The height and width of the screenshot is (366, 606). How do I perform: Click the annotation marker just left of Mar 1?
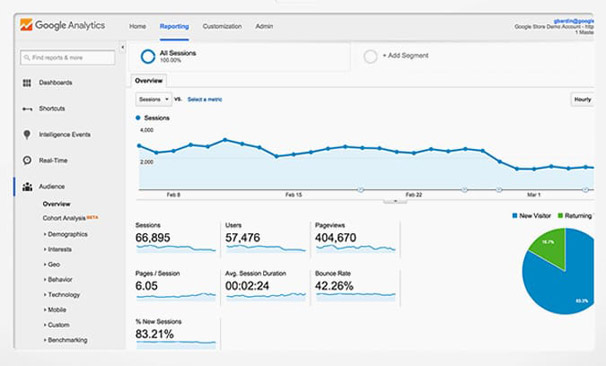point(499,190)
